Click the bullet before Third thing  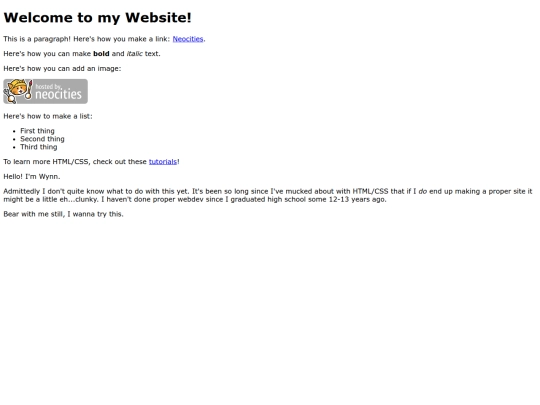[x=14, y=147]
